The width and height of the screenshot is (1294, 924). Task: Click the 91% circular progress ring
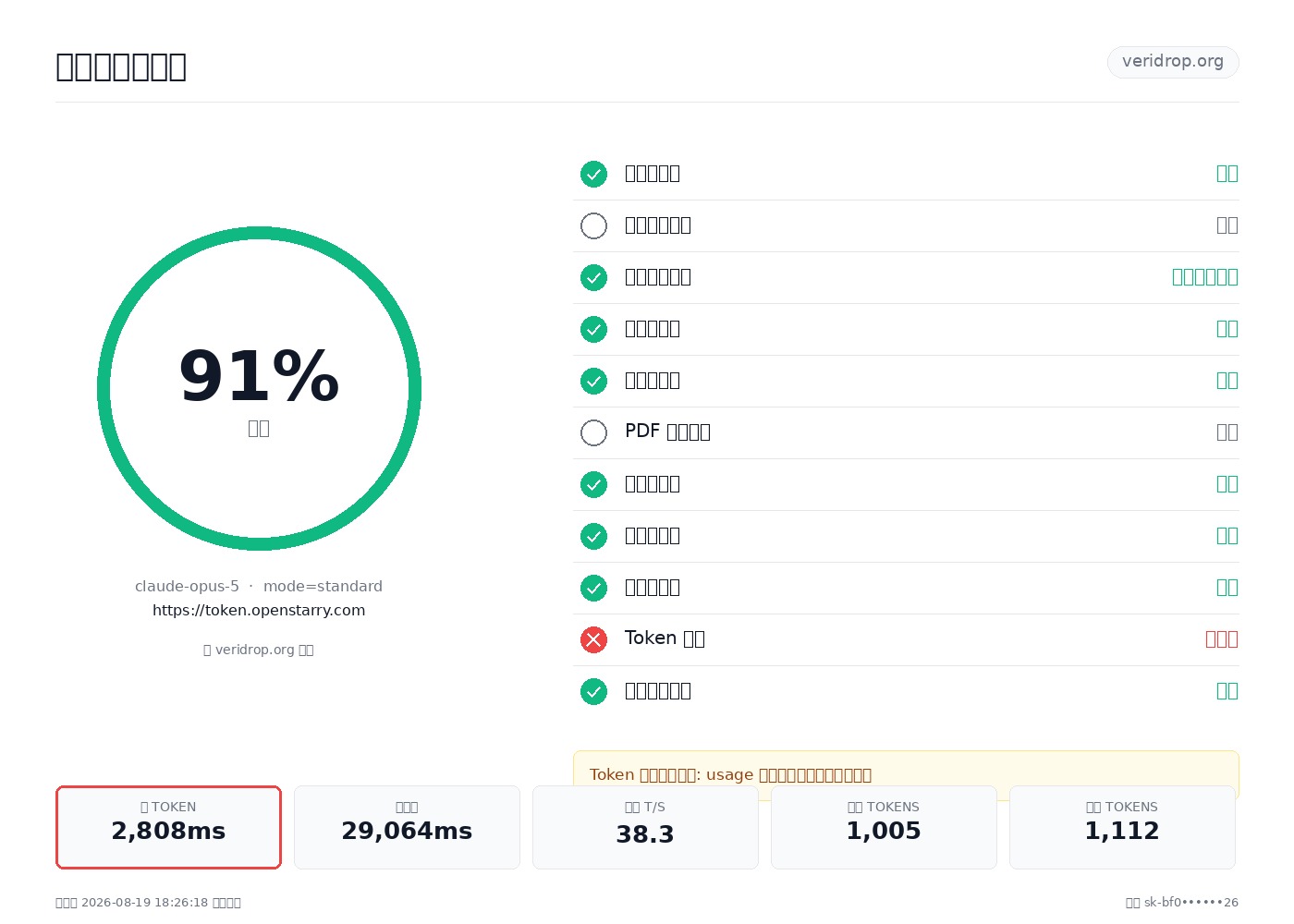(259, 388)
